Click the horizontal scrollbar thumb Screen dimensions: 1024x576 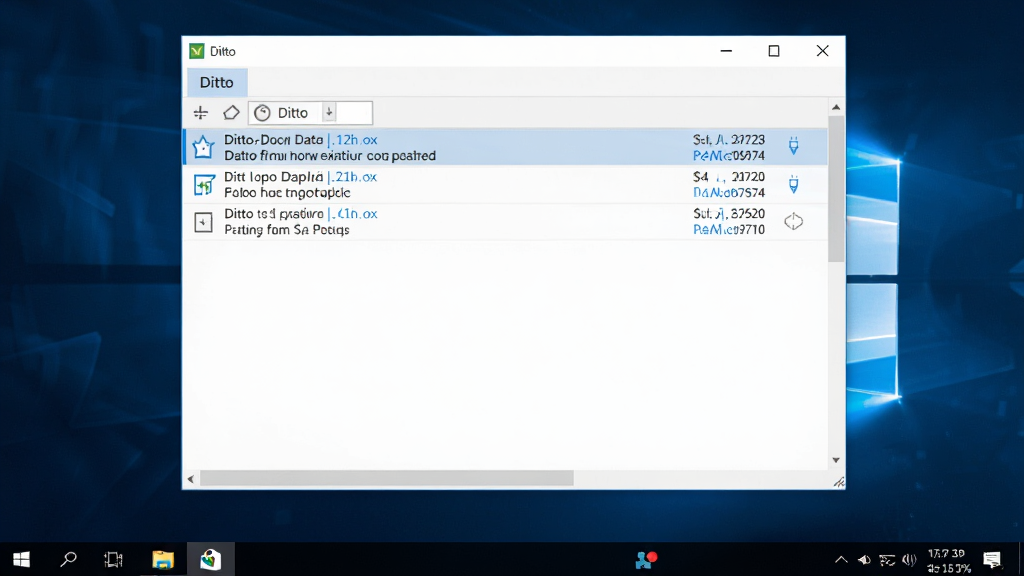[387, 479]
